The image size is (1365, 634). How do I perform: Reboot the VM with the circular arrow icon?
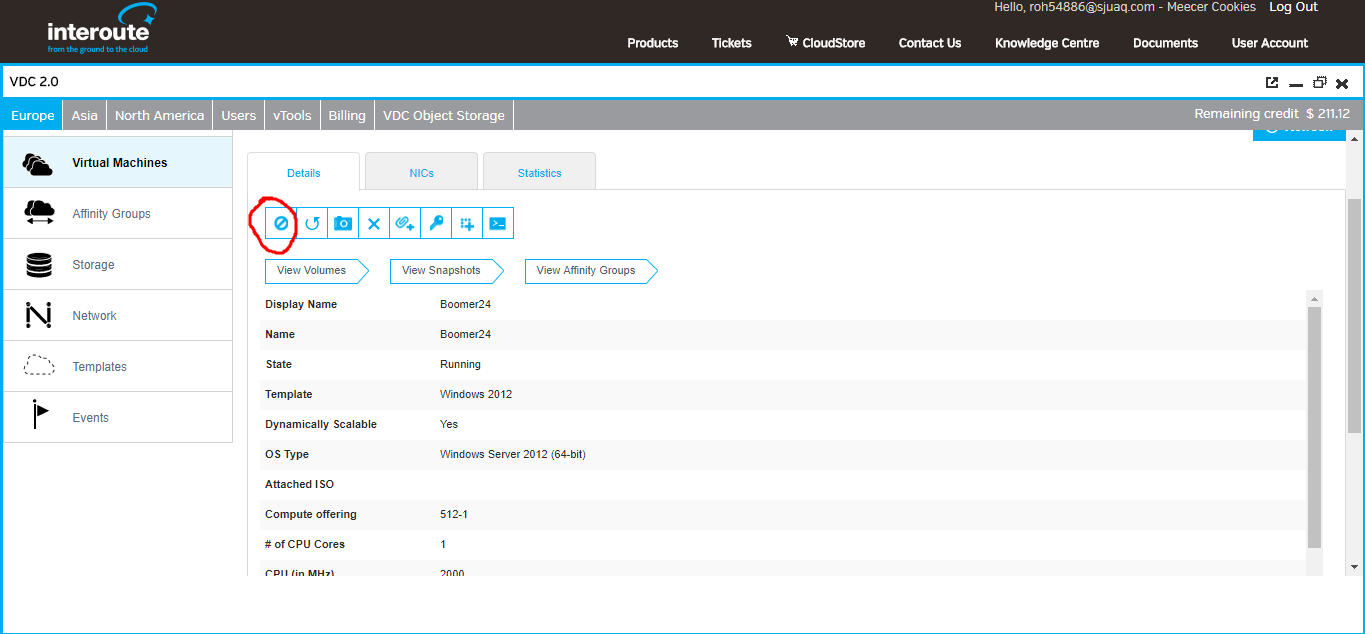point(312,224)
